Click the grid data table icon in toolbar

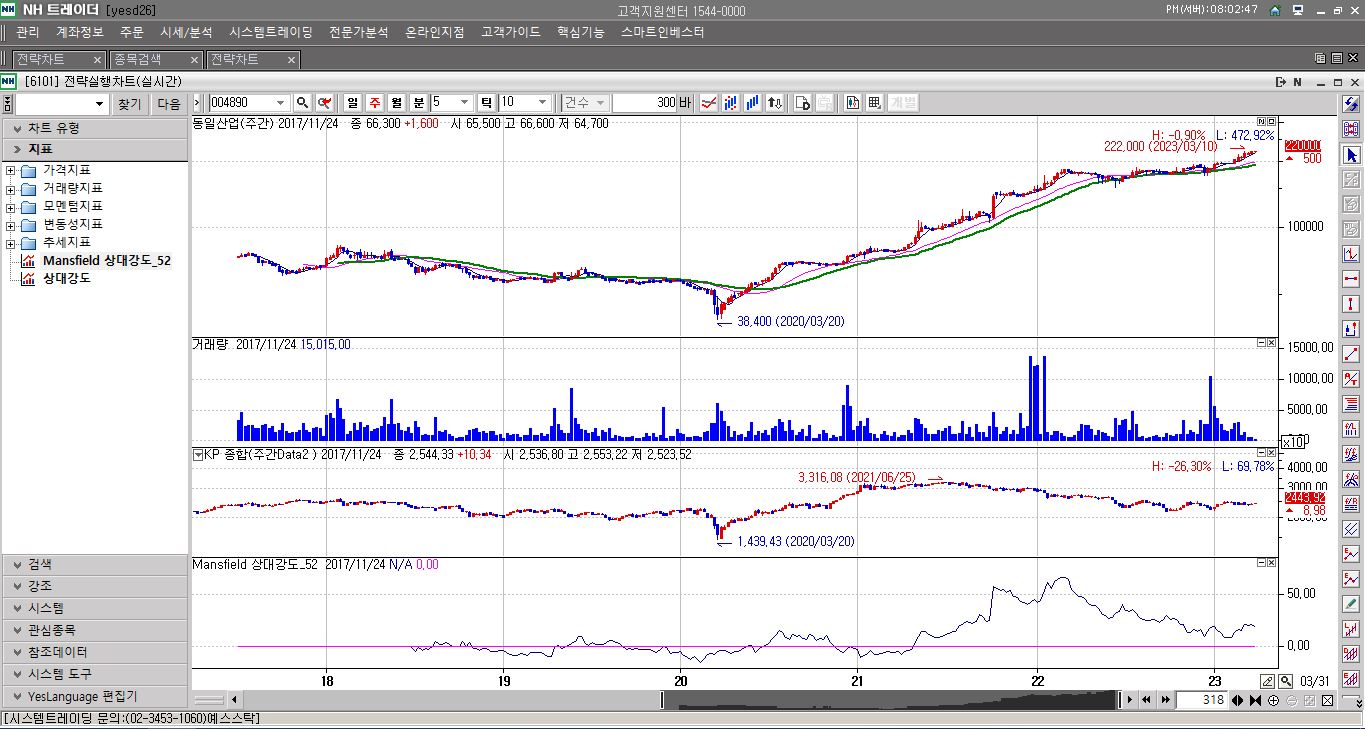point(874,103)
